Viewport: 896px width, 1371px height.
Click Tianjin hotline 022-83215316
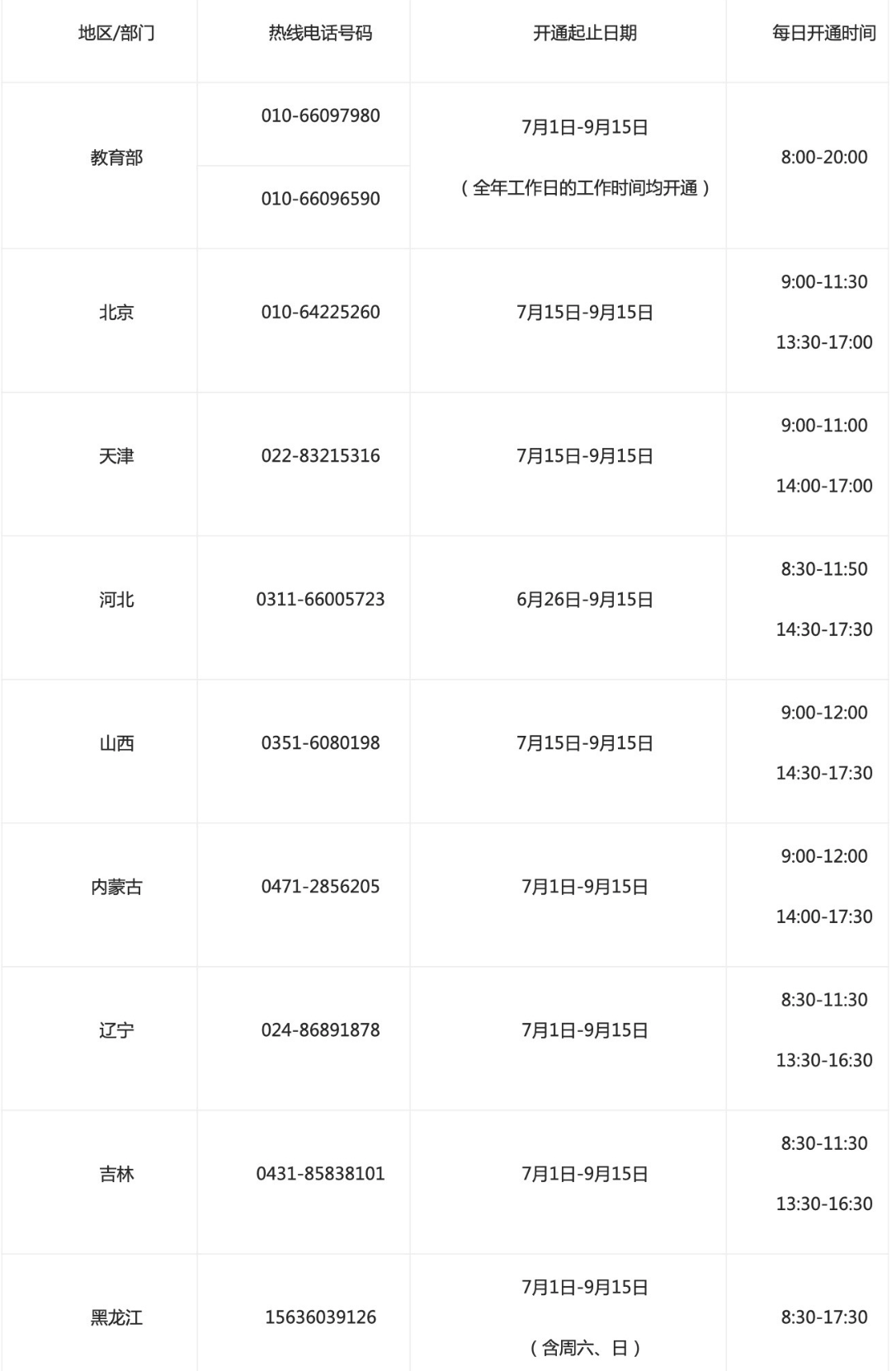(320, 456)
